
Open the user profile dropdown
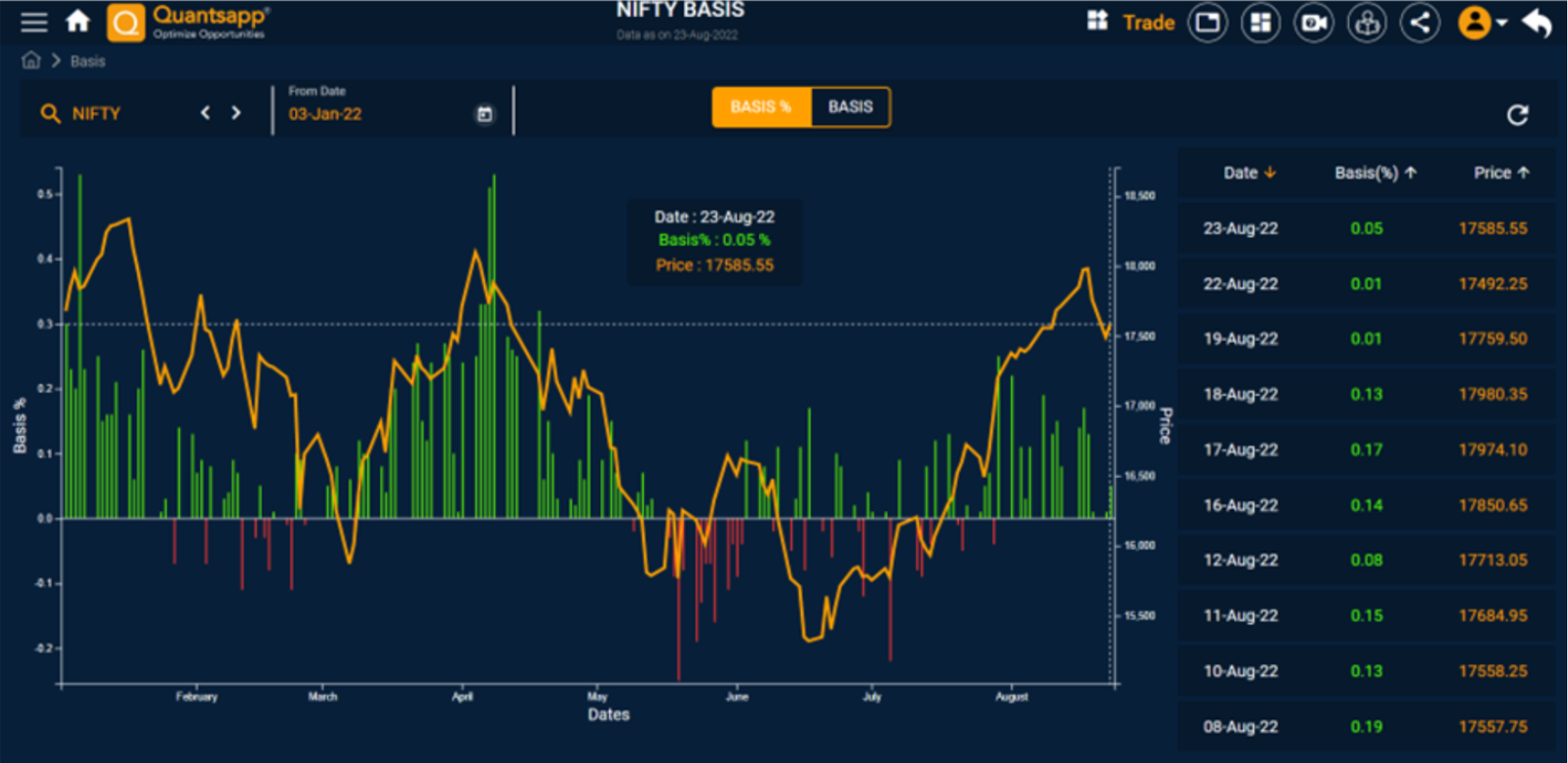1478,22
